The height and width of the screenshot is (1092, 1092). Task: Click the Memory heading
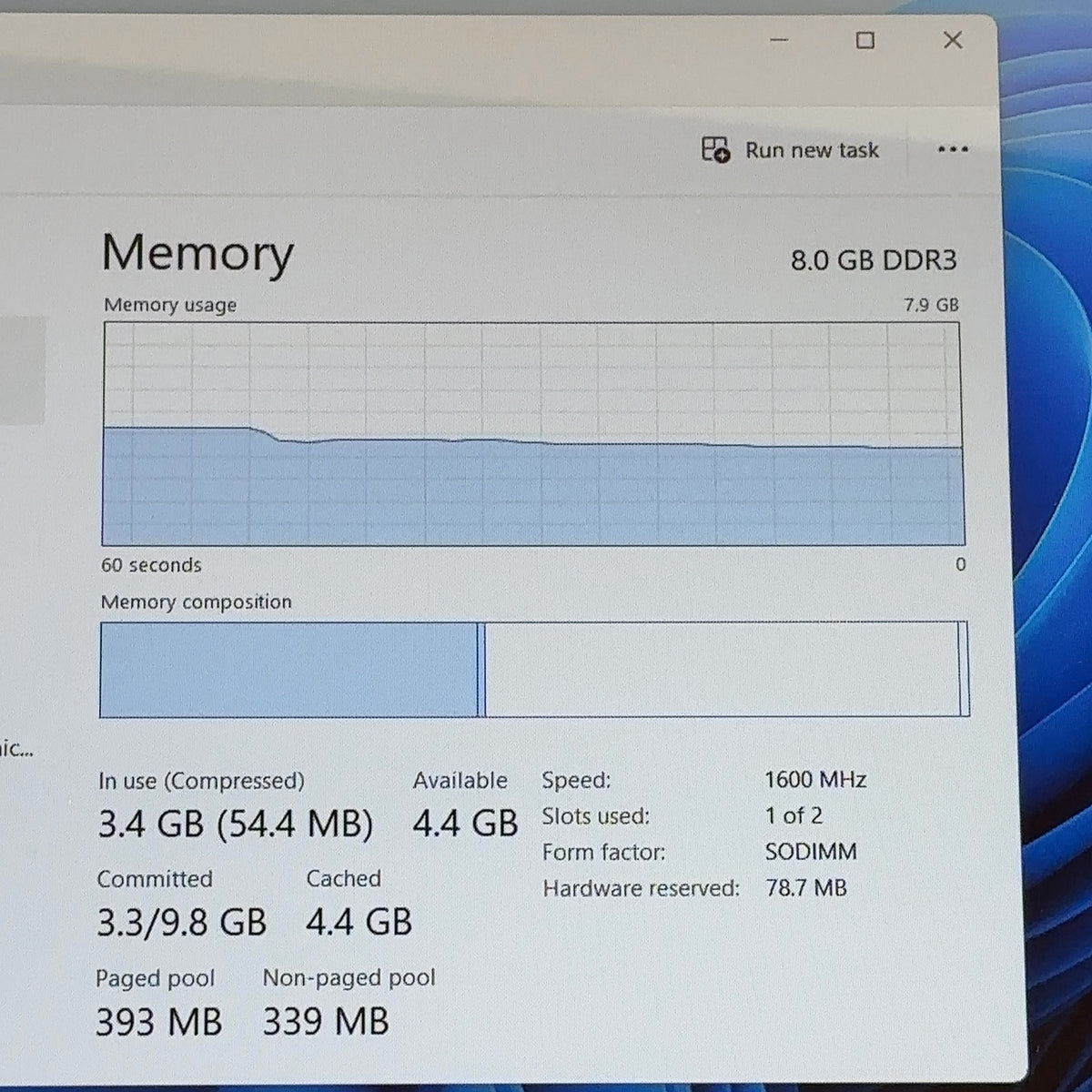pos(197,252)
